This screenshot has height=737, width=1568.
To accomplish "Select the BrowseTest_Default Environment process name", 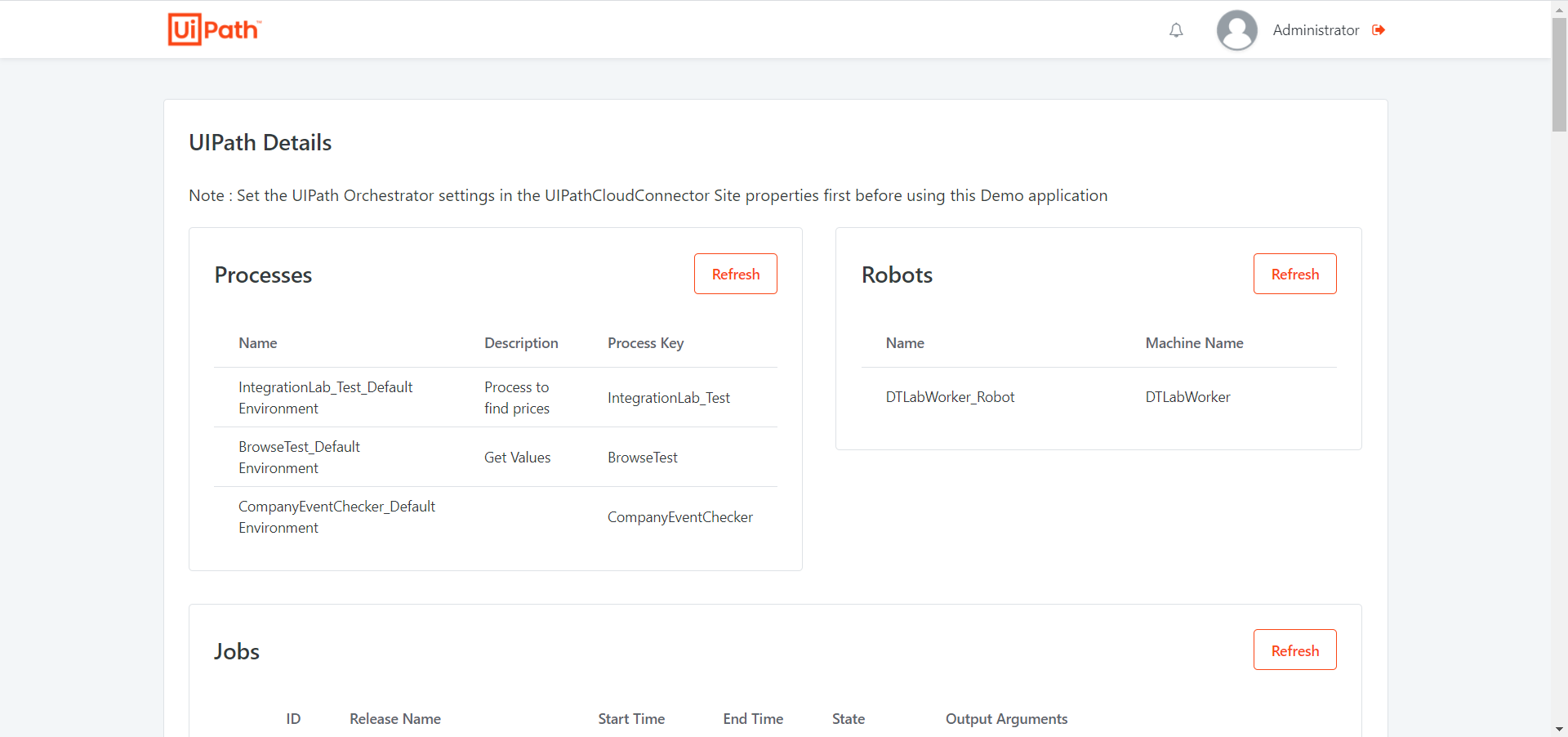I will [x=299, y=458].
